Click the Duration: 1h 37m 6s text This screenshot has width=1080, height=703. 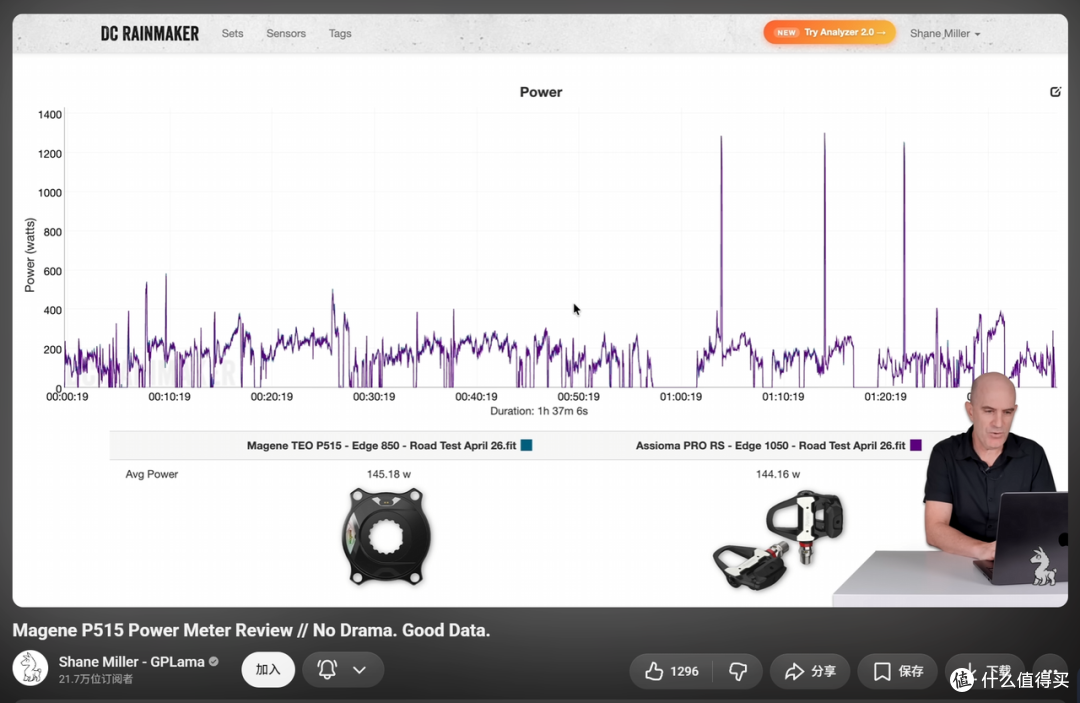click(539, 411)
